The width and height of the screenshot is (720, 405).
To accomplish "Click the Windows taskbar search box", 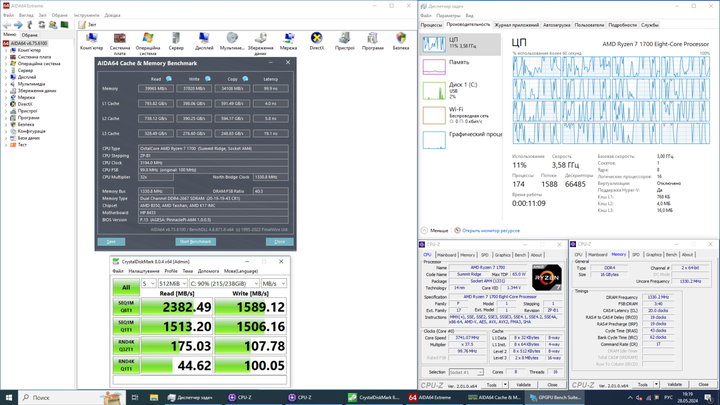I will coord(72,397).
